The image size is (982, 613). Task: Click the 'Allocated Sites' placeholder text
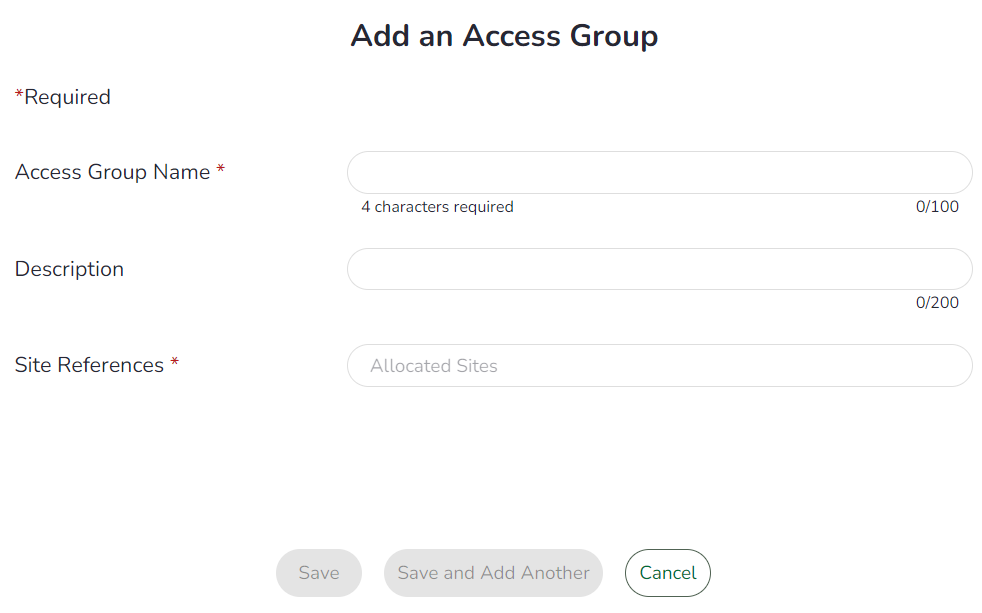tap(433, 366)
